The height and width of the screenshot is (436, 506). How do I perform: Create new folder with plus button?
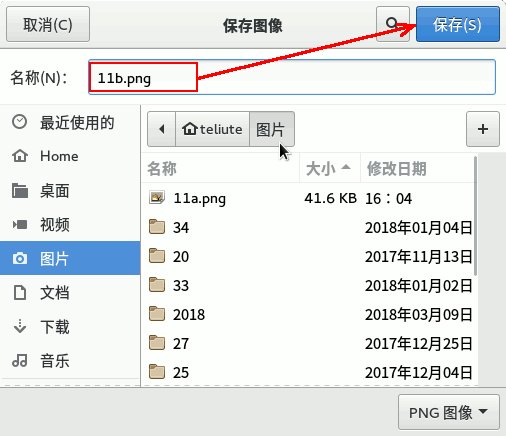(x=483, y=129)
